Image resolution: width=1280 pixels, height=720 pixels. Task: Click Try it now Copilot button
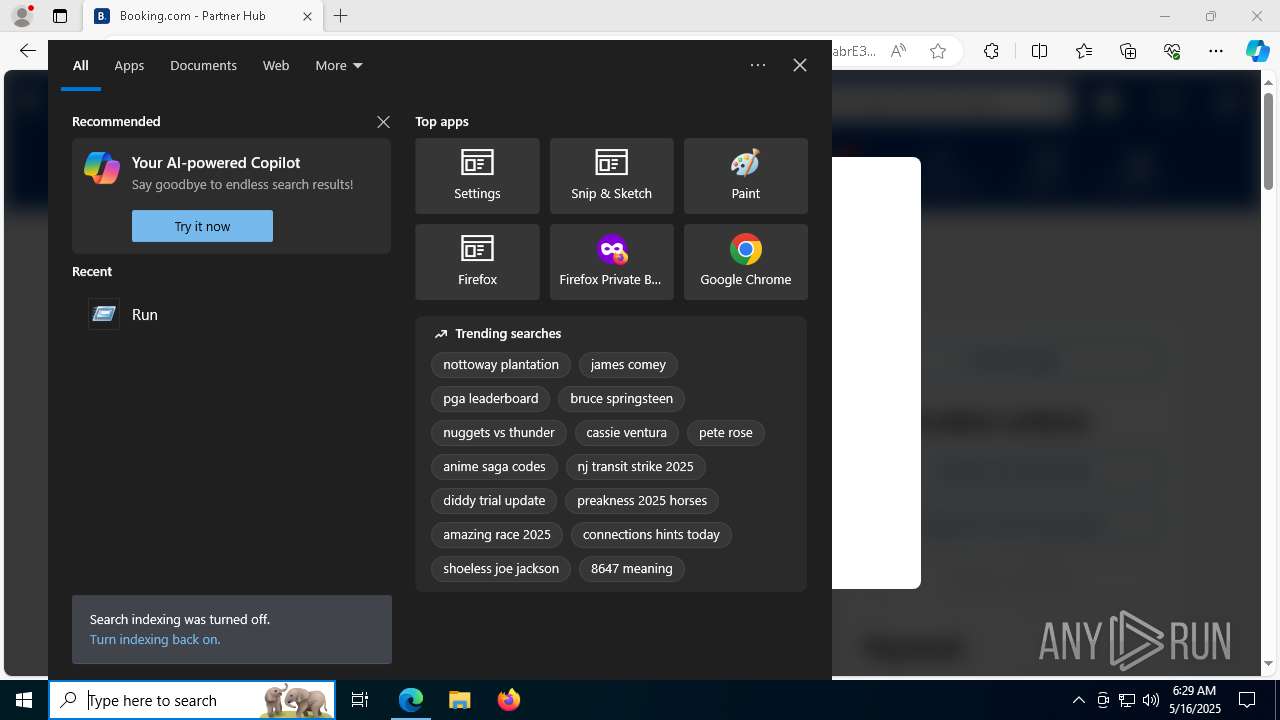pyautogui.click(x=202, y=226)
